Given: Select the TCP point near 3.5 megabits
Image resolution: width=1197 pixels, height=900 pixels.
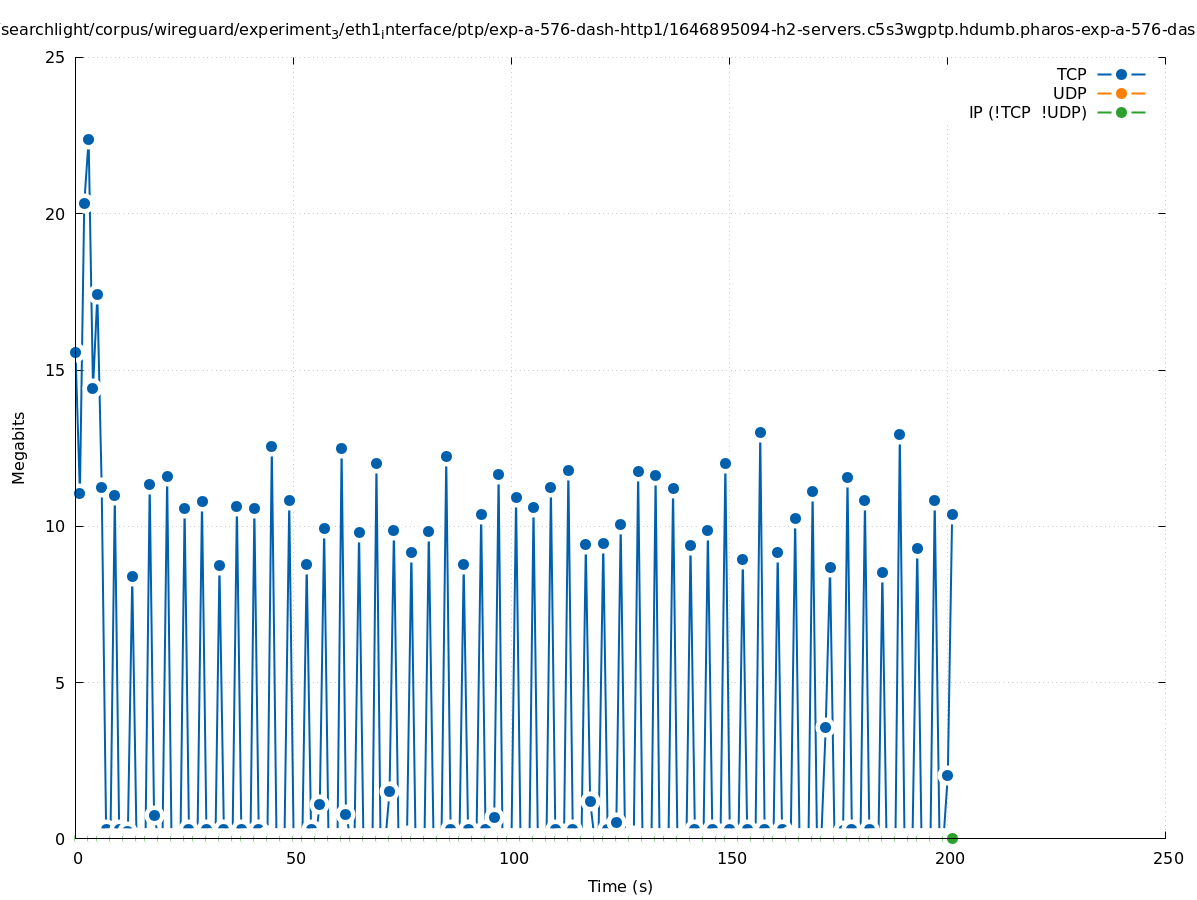Looking at the screenshot, I should [825, 727].
